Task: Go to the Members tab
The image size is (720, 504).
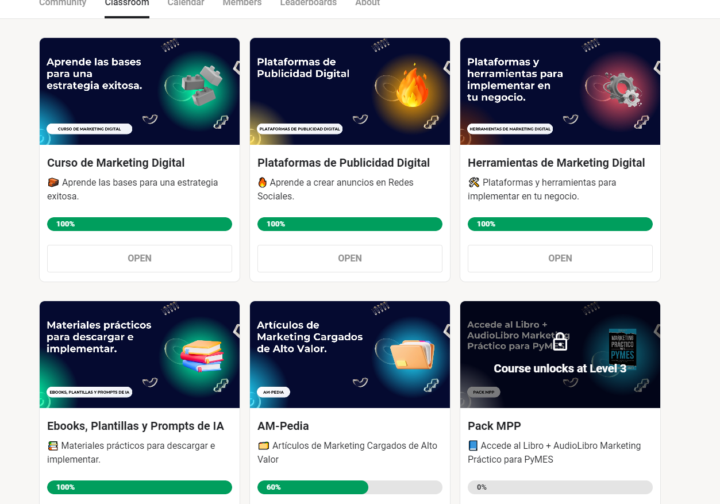Action: (x=242, y=4)
